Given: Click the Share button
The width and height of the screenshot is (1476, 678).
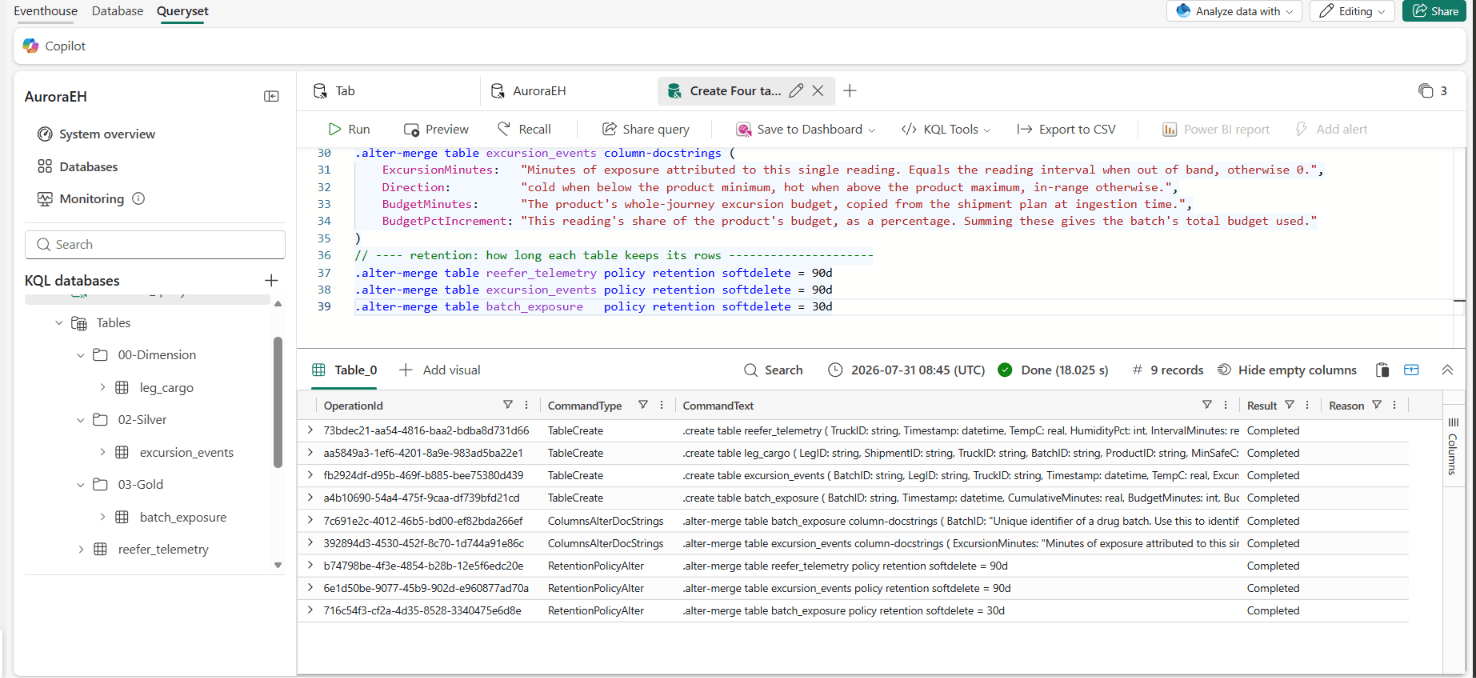Looking at the screenshot, I should [x=1436, y=11].
